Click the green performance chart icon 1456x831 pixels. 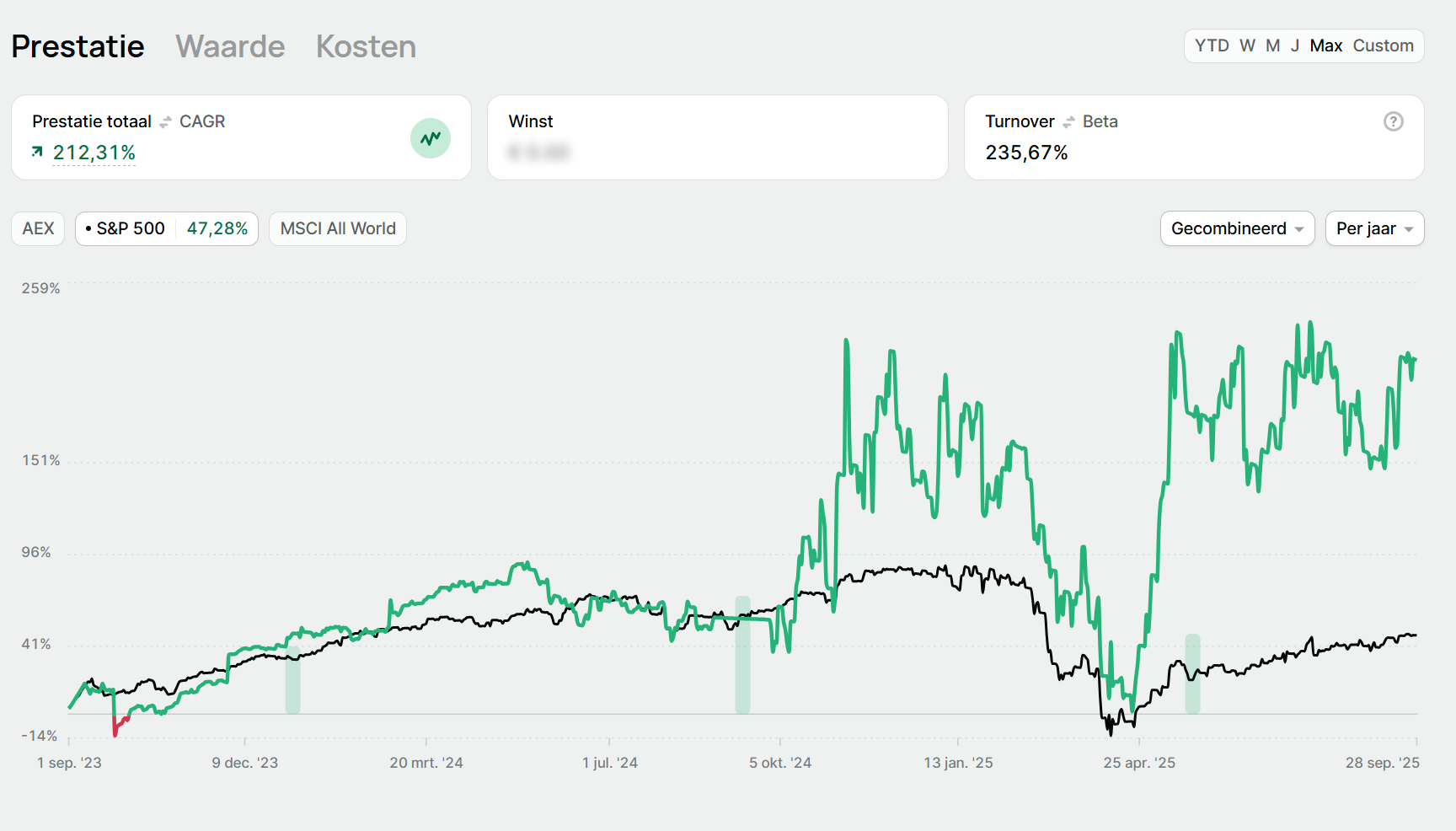point(430,138)
